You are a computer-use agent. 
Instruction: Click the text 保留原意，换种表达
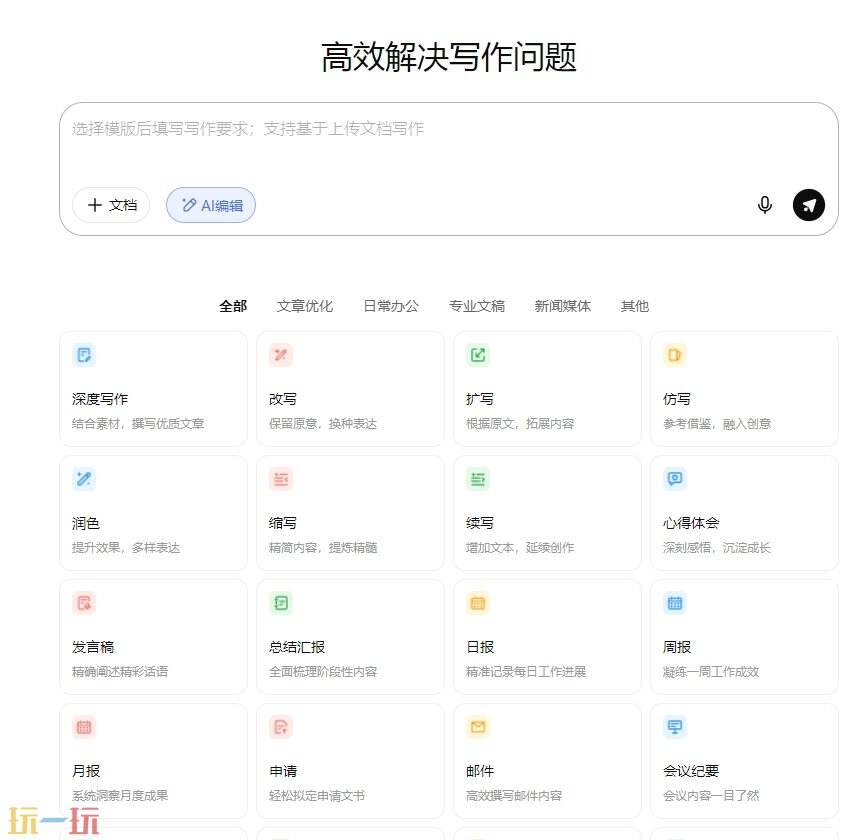323,424
